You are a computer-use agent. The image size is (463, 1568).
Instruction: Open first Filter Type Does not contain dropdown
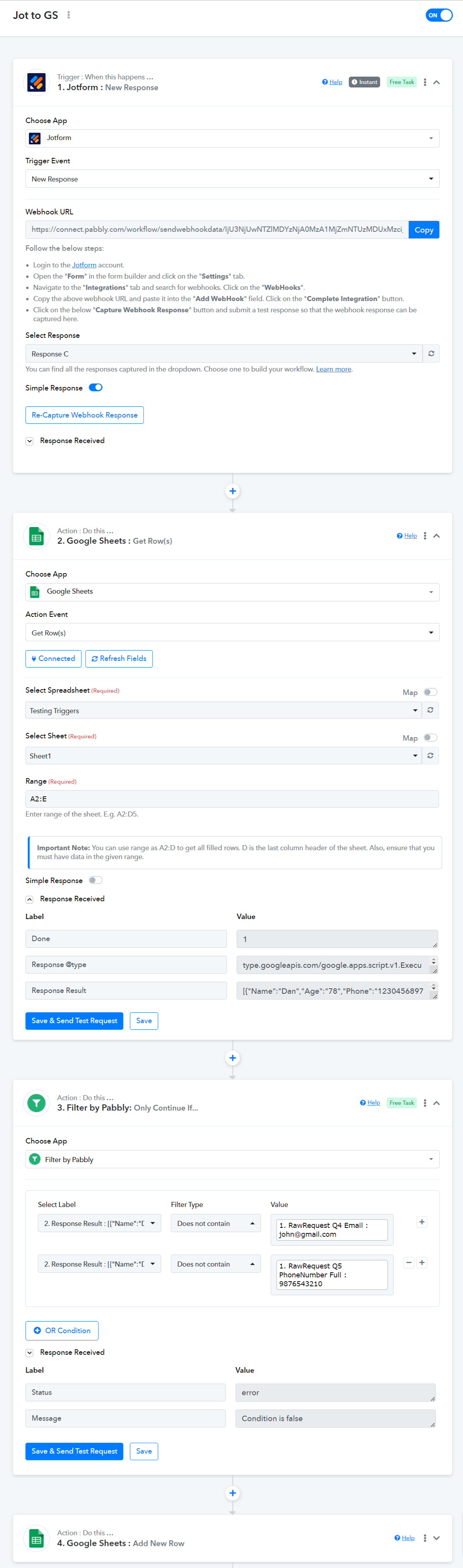tap(215, 1224)
